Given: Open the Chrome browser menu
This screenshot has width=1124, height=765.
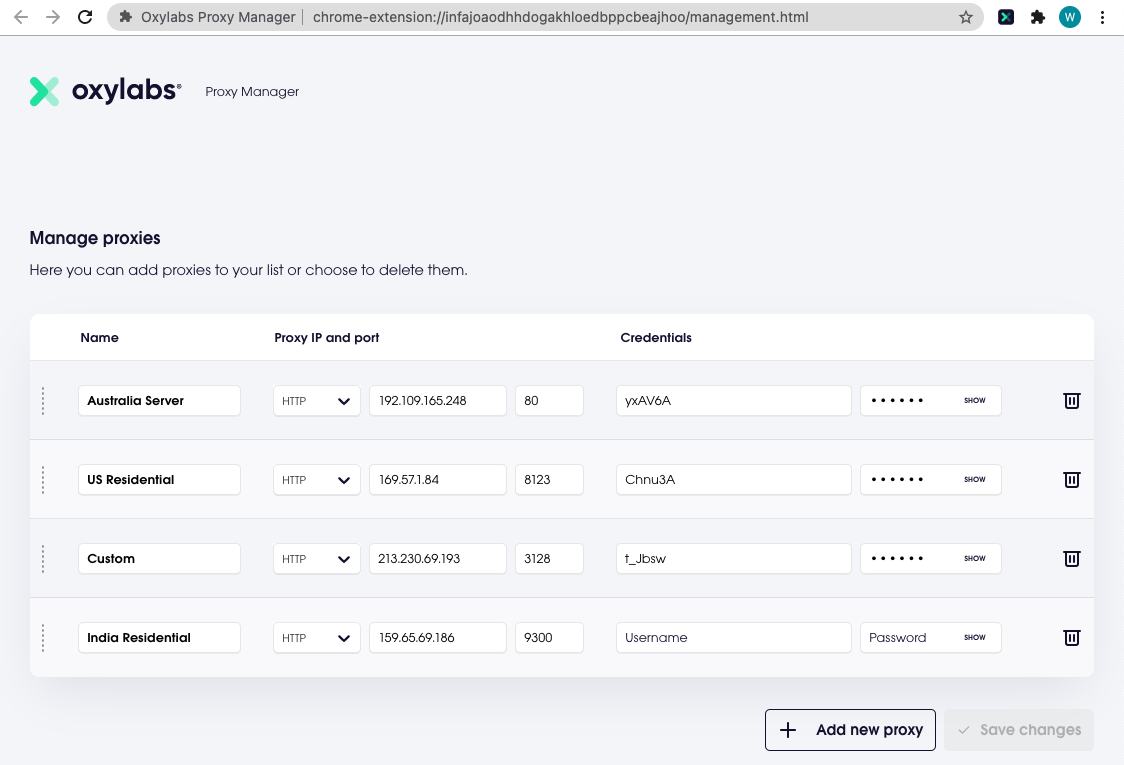Looking at the screenshot, I should pos(1103,17).
